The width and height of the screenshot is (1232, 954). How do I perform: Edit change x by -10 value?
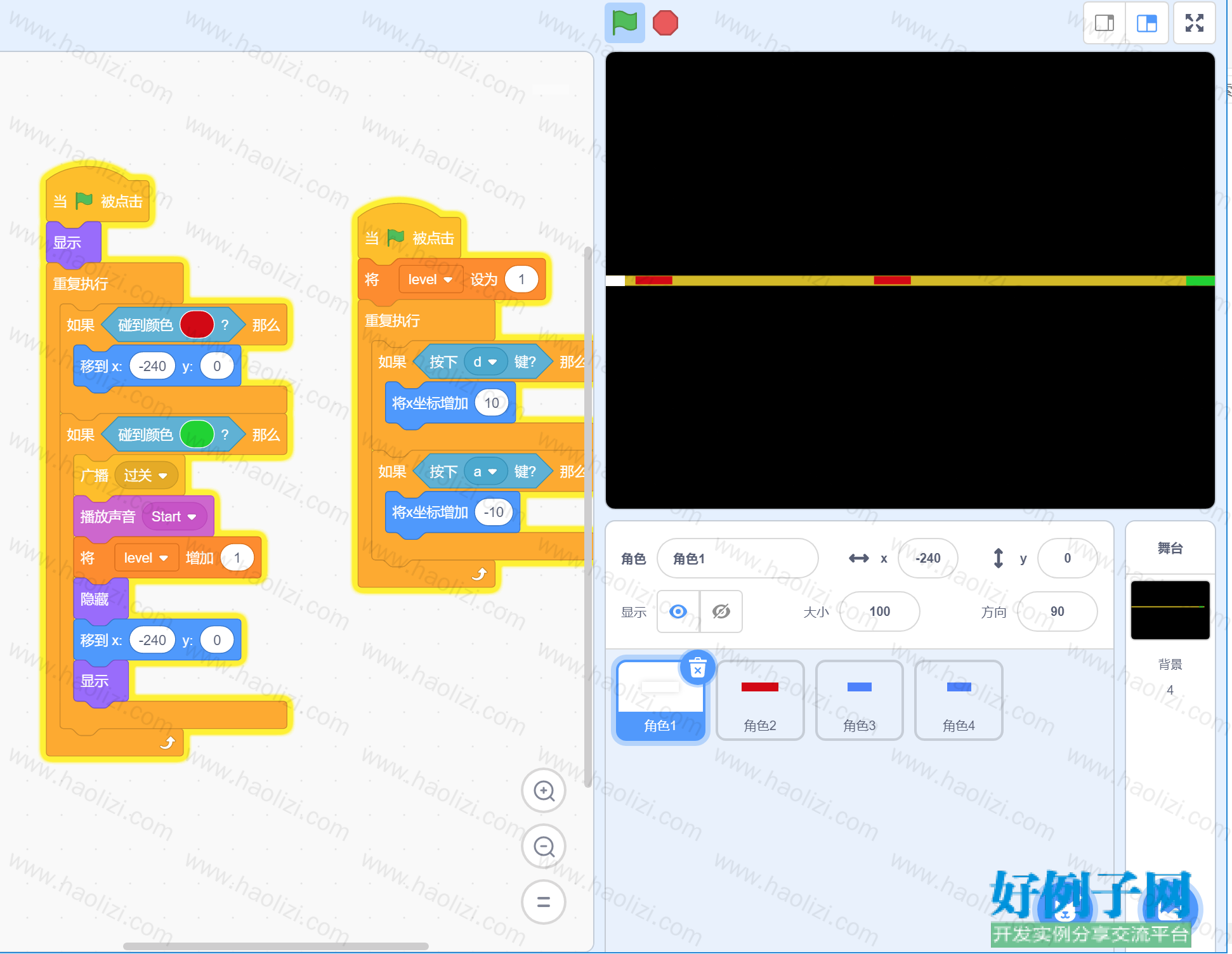point(494,513)
